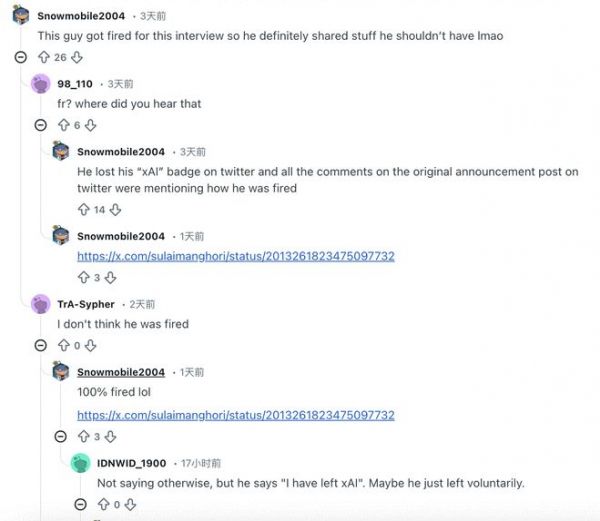
Task: Upvote 98_110's "fr? where did you hear that" comment
Action: click(63, 125)
